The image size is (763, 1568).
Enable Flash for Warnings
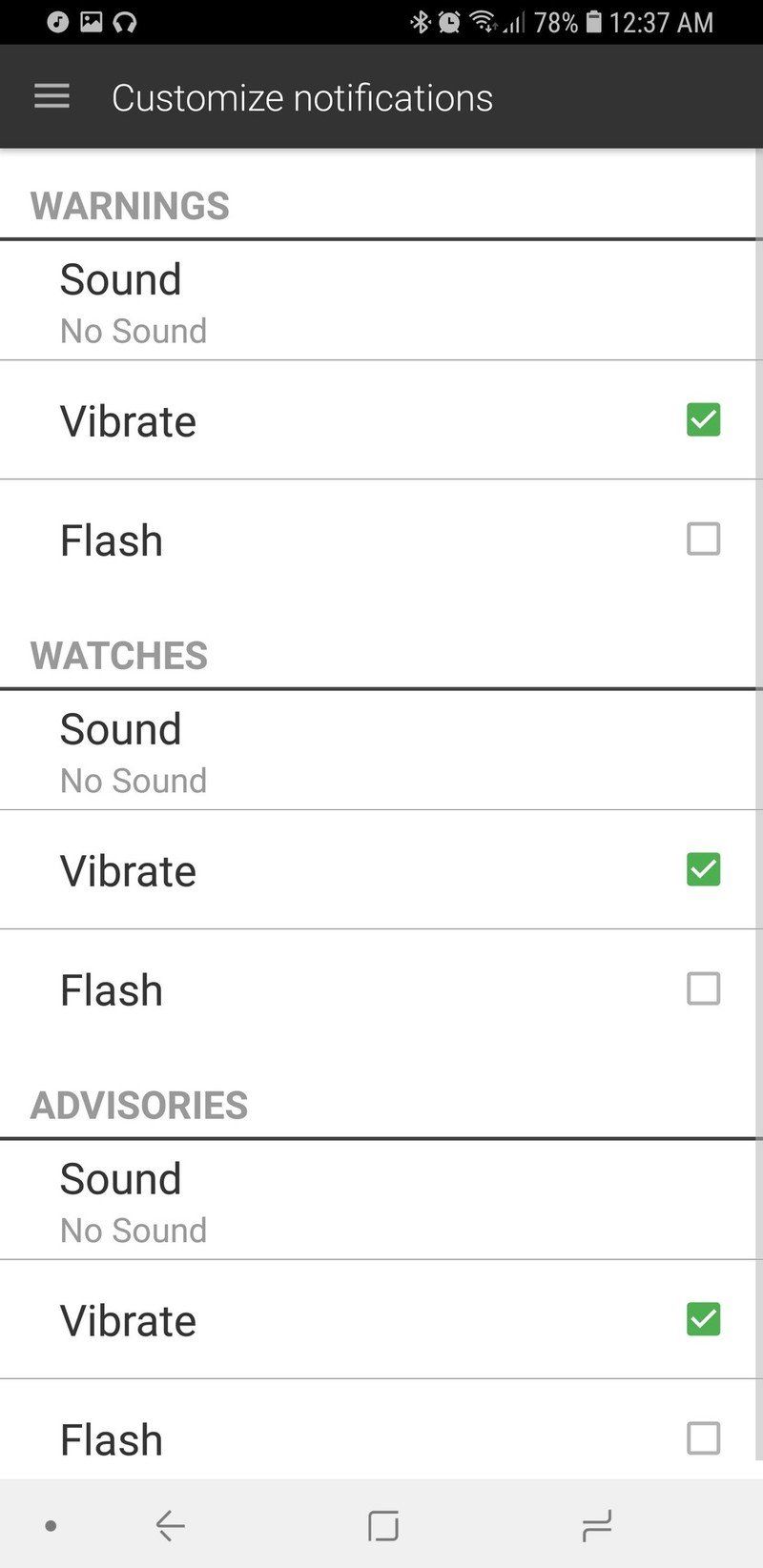(x=703, y=540)
